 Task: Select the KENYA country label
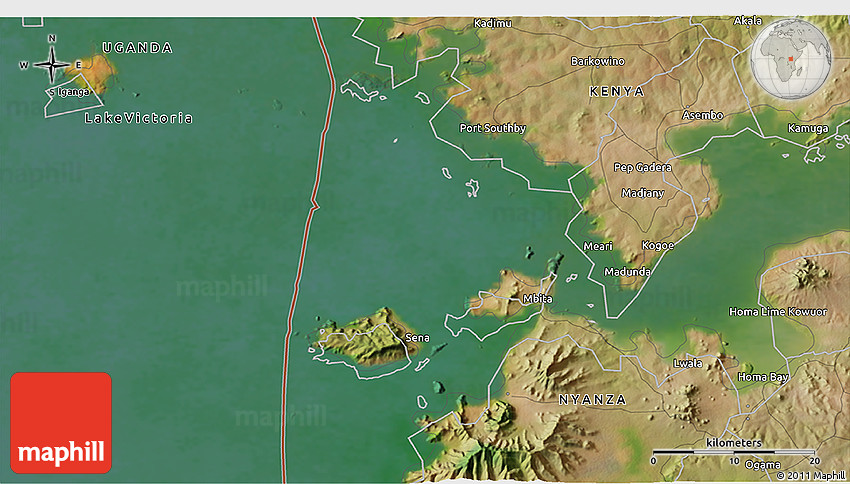[x=617, y=91]
